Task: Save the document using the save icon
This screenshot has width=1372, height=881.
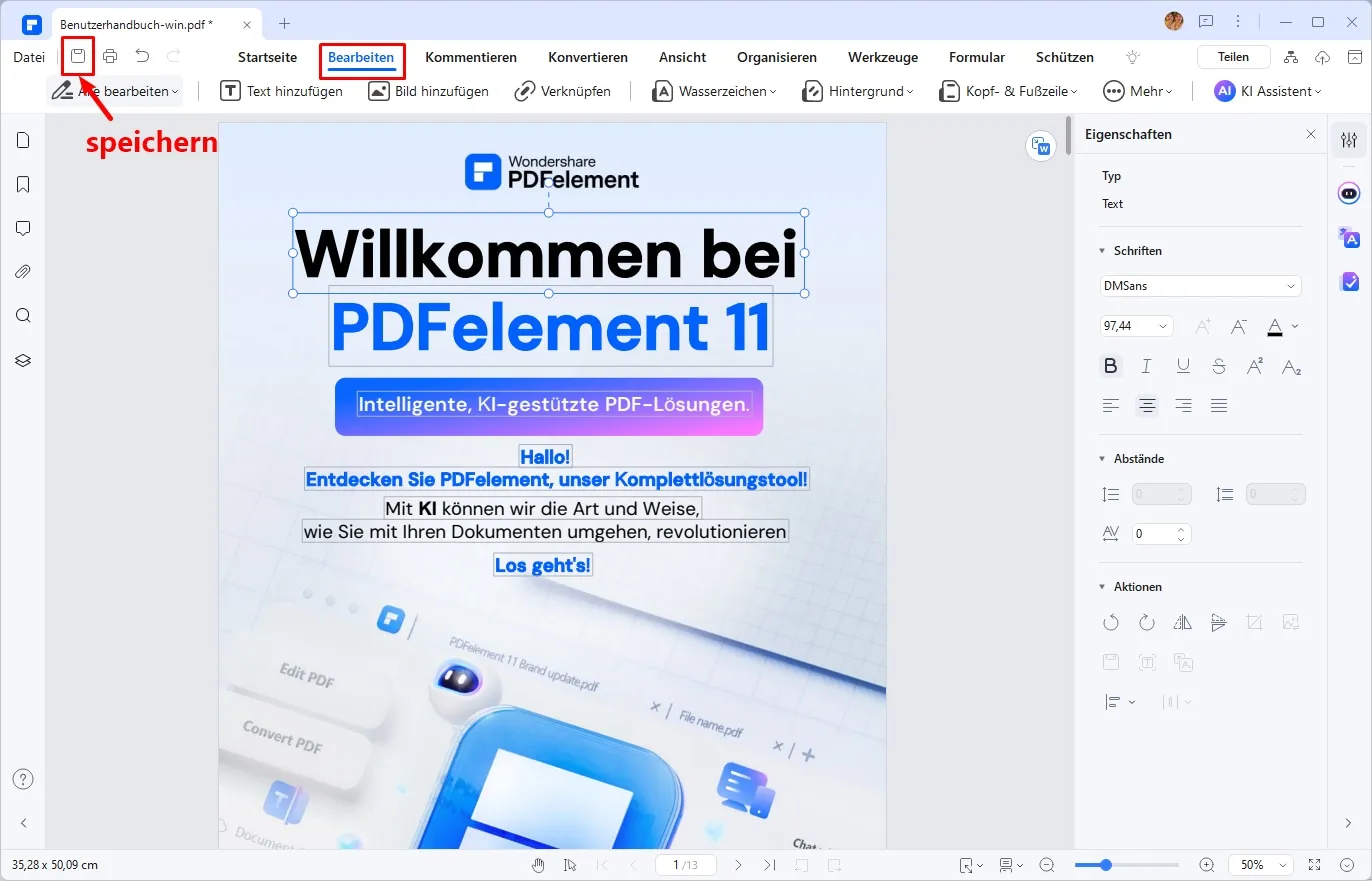Action: coord(77,56)
